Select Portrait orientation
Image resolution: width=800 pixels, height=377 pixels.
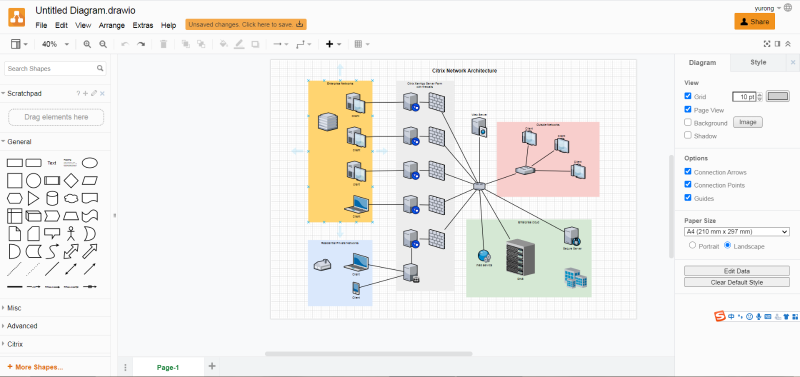tap(692, 245)
